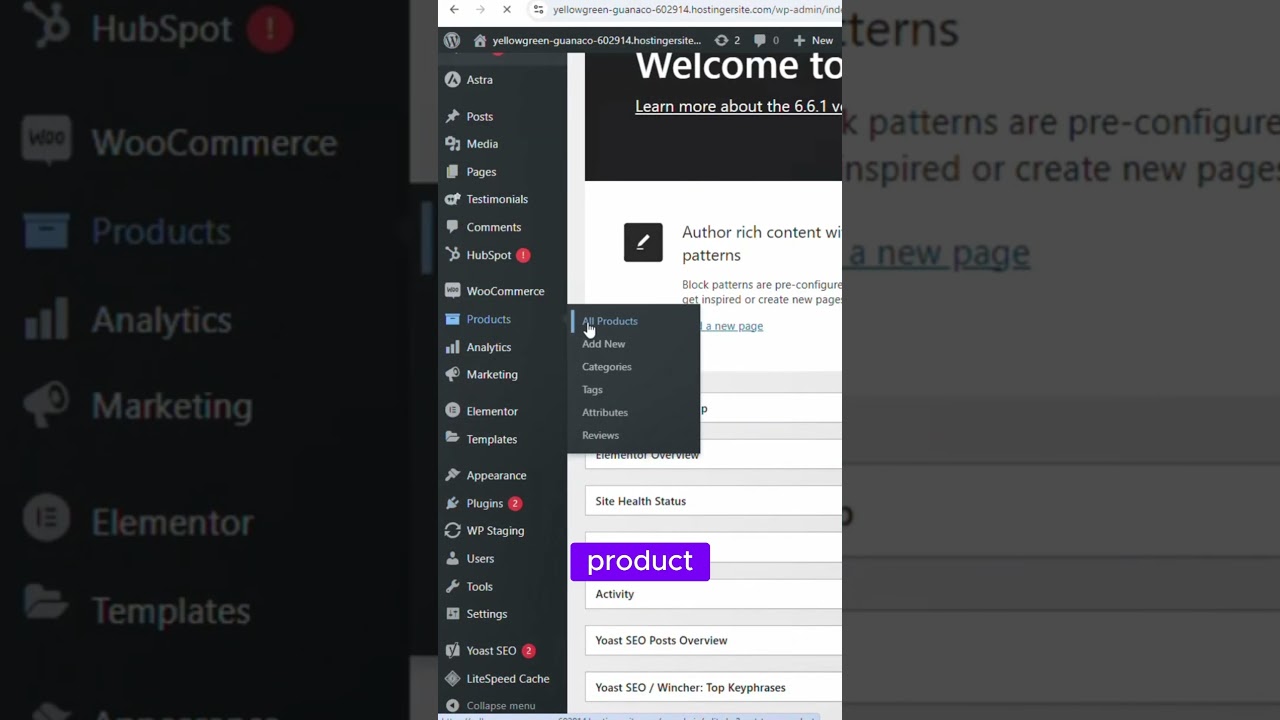Collapse the admin sidebar menu
The width and height of the screenshot is (1280, 720).
pyautogui.click(x=491, y=705)
